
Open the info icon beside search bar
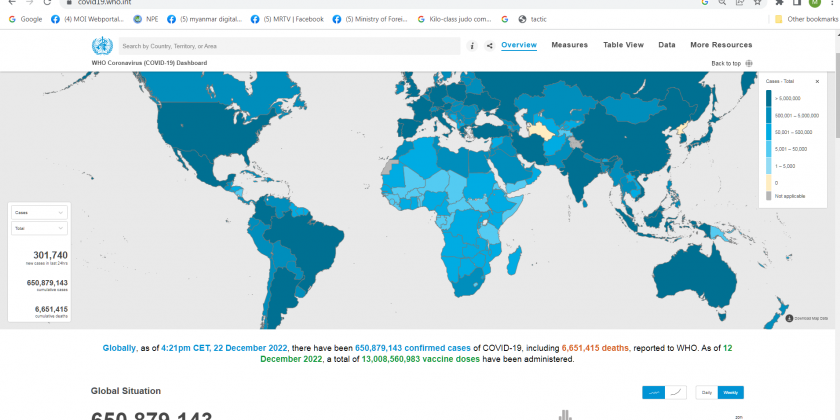tap(472, 46)
